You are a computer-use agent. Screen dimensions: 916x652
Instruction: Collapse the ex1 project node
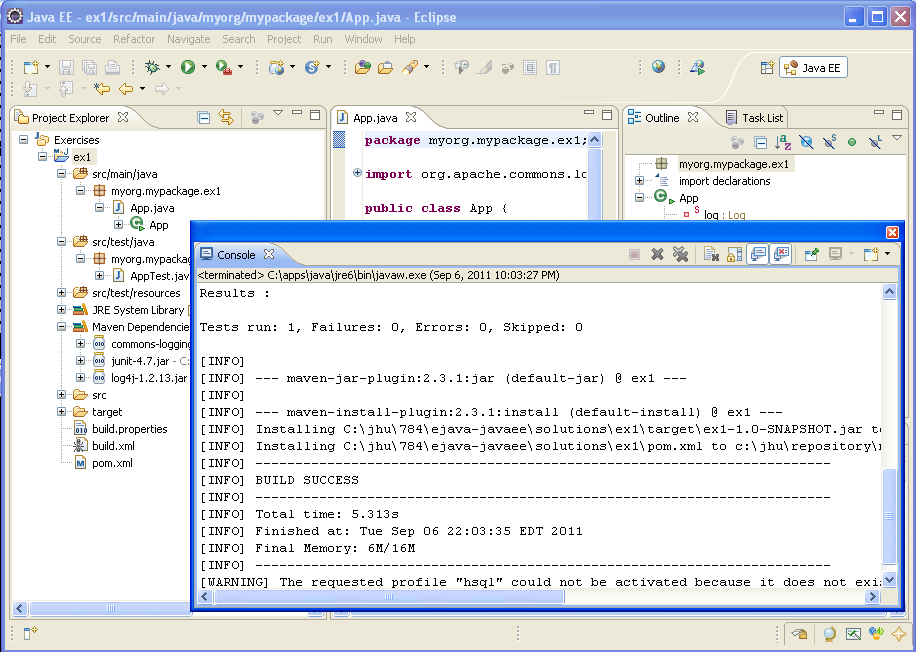pyautogui.click(x=43, y=157)
